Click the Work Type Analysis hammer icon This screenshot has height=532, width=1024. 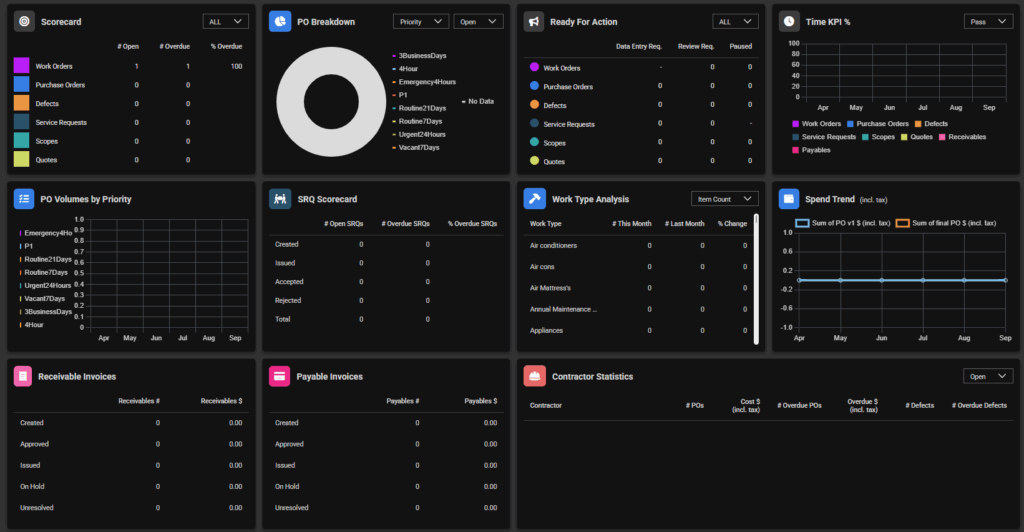coord(535,199)
